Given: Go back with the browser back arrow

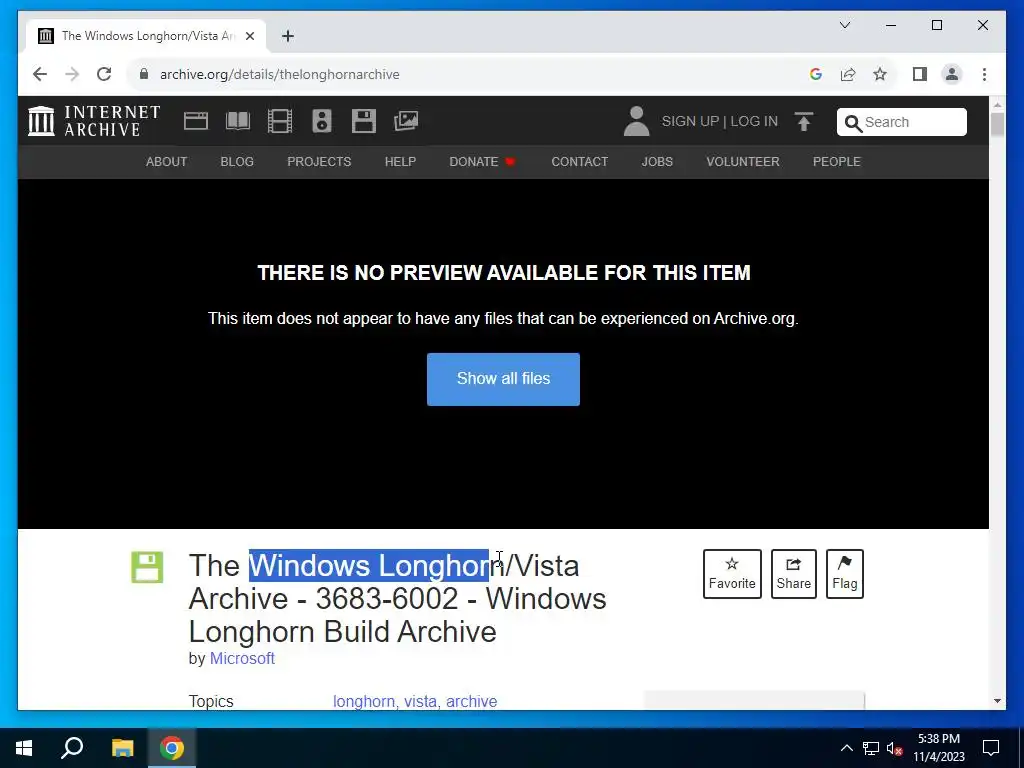Looking at the screenshot, I should pyautogui.click(x=40, y=74).
